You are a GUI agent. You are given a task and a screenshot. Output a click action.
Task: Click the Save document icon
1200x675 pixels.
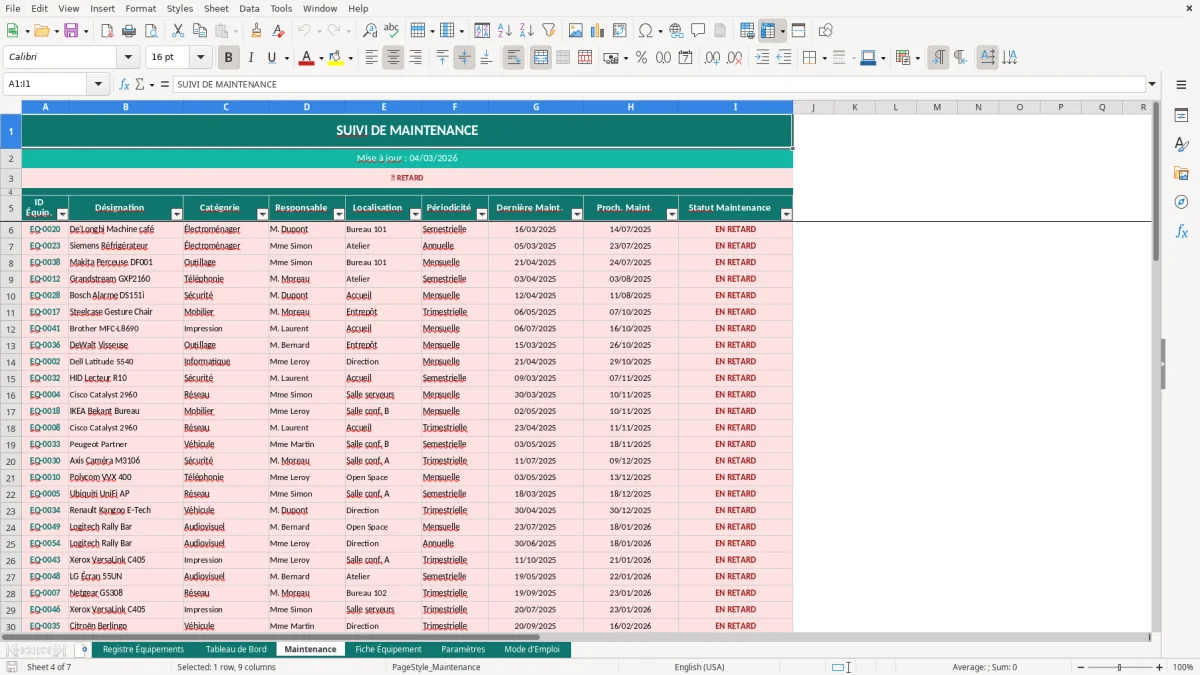click(71, 31)
